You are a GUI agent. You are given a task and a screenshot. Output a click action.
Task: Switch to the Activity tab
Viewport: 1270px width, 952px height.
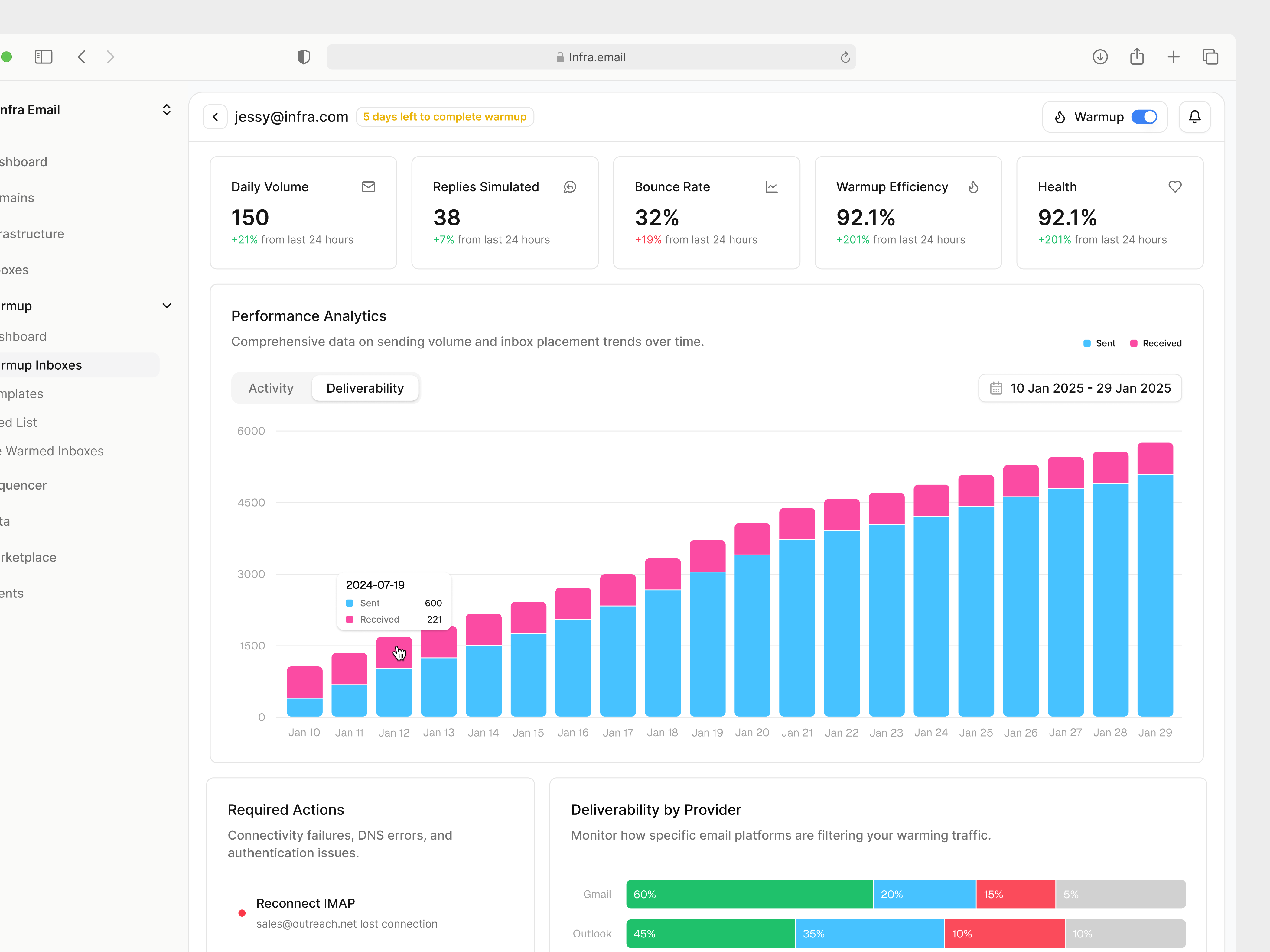(270, 388)
